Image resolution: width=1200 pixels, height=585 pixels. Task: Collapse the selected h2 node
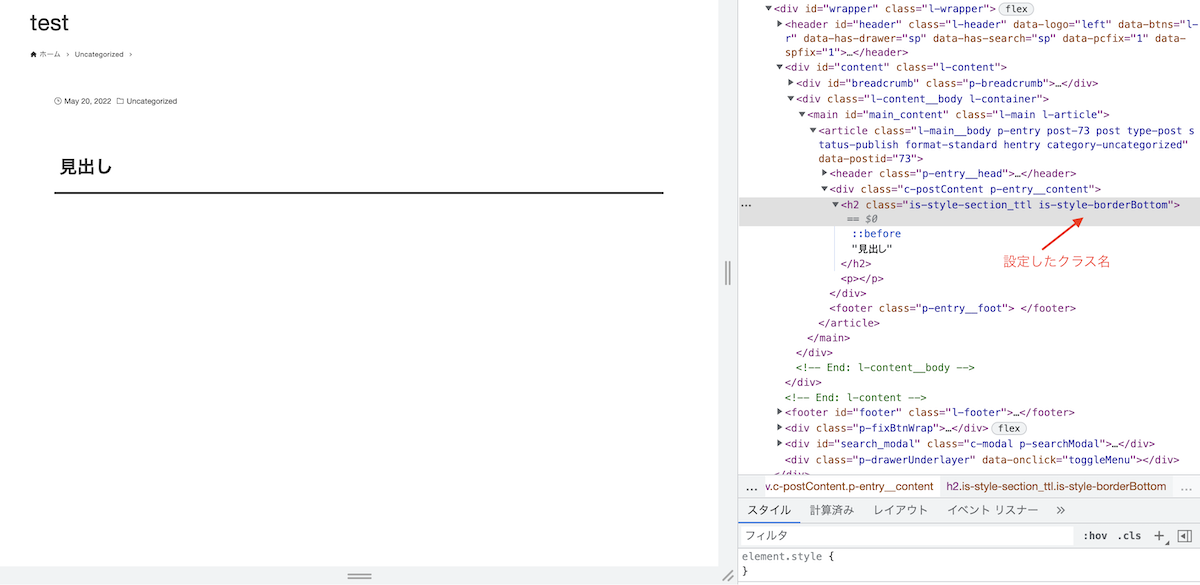tap(836, 205)
